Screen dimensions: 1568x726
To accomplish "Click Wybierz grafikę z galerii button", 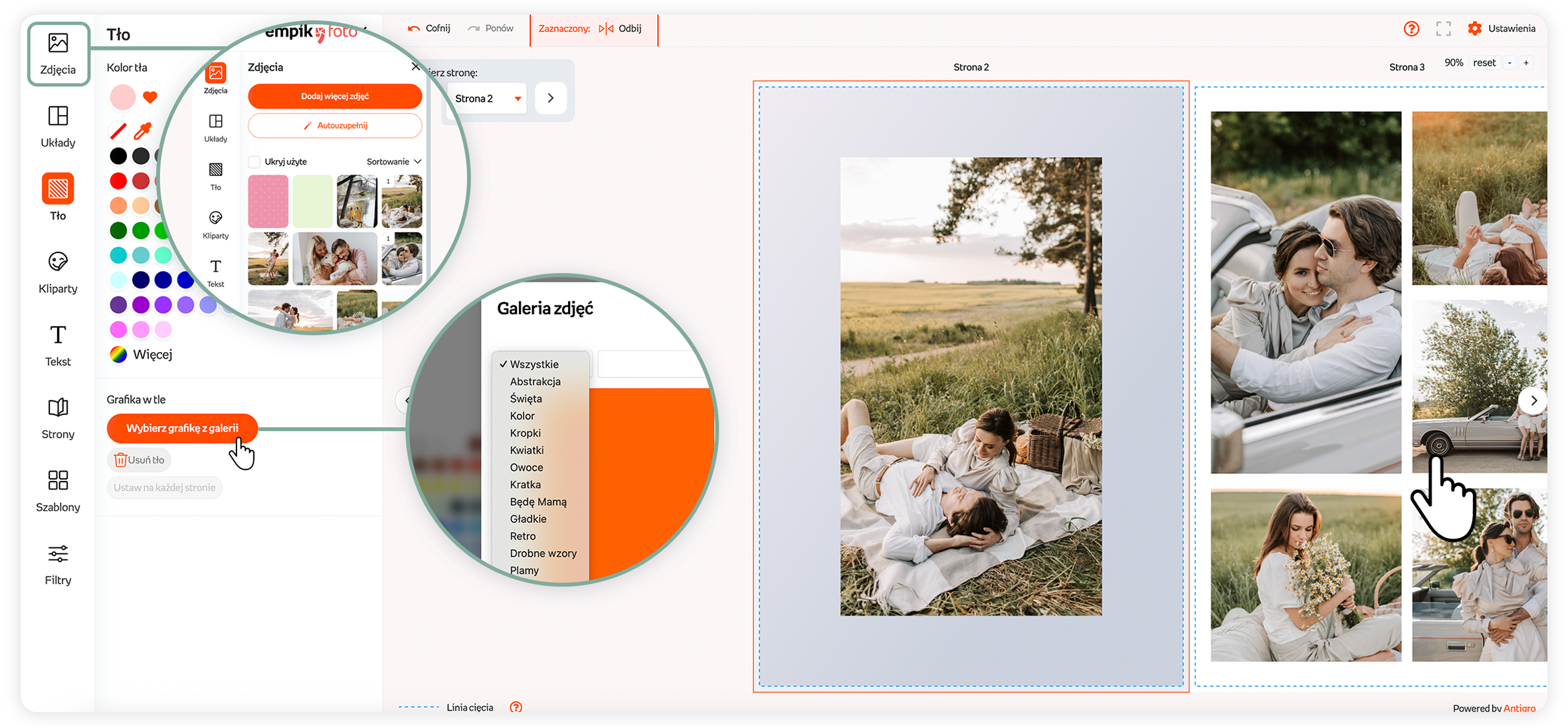I will (182, 428).
